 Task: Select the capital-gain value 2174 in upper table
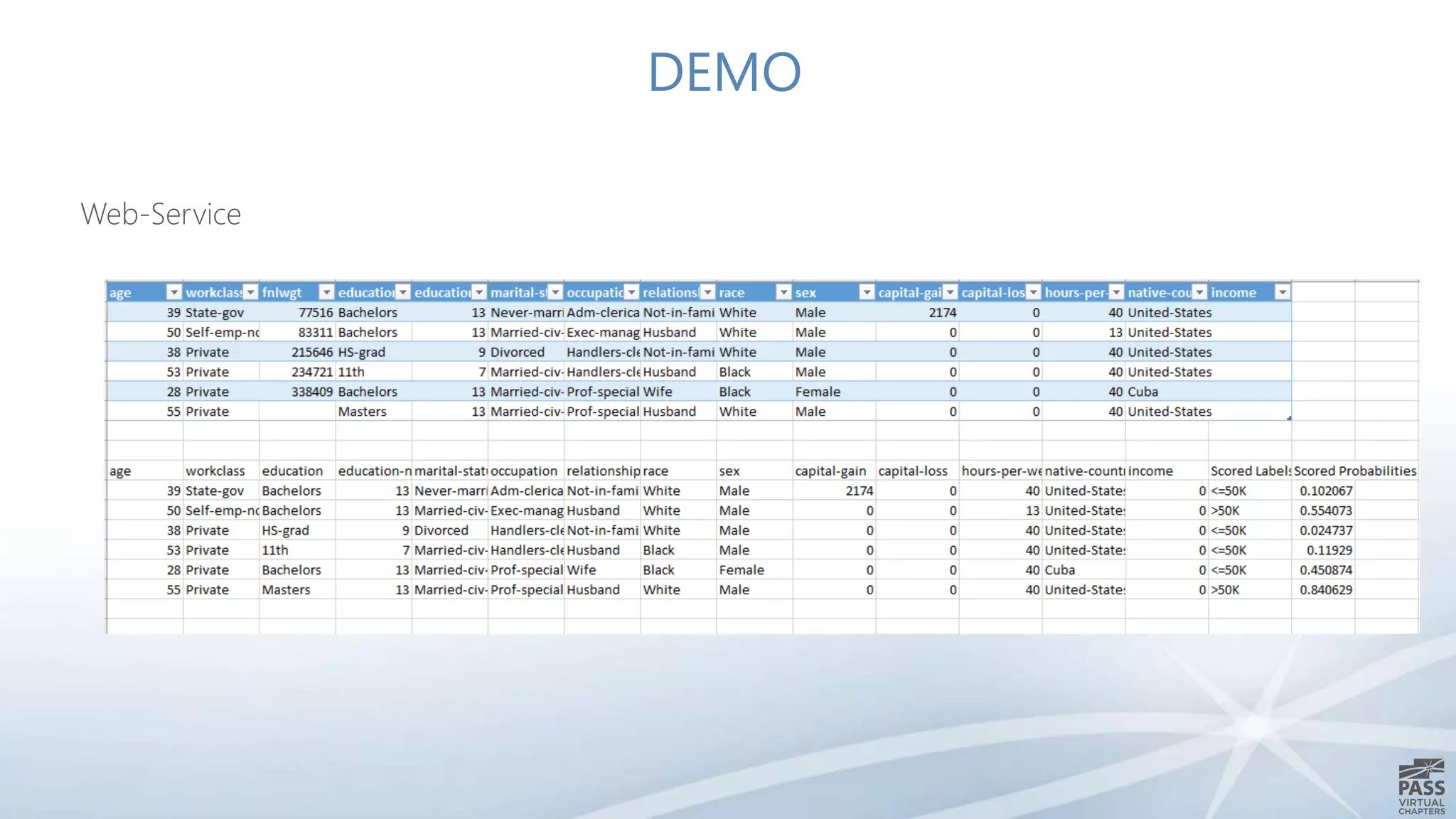pyautogui.click(x=917, y=312)
